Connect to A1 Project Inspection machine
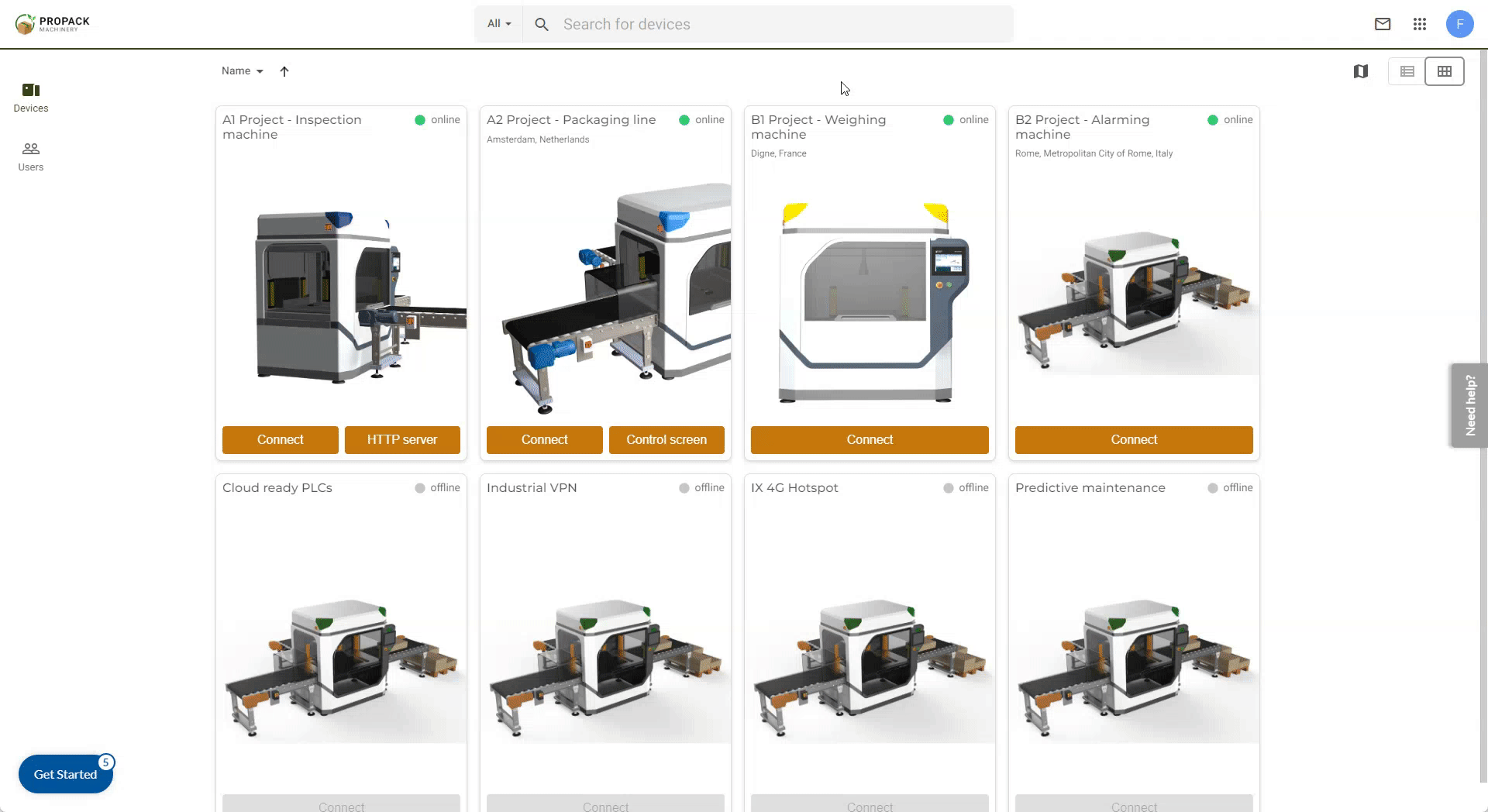Image resolution: width=1488 pixels, height=812 pixels. point(281,439)
